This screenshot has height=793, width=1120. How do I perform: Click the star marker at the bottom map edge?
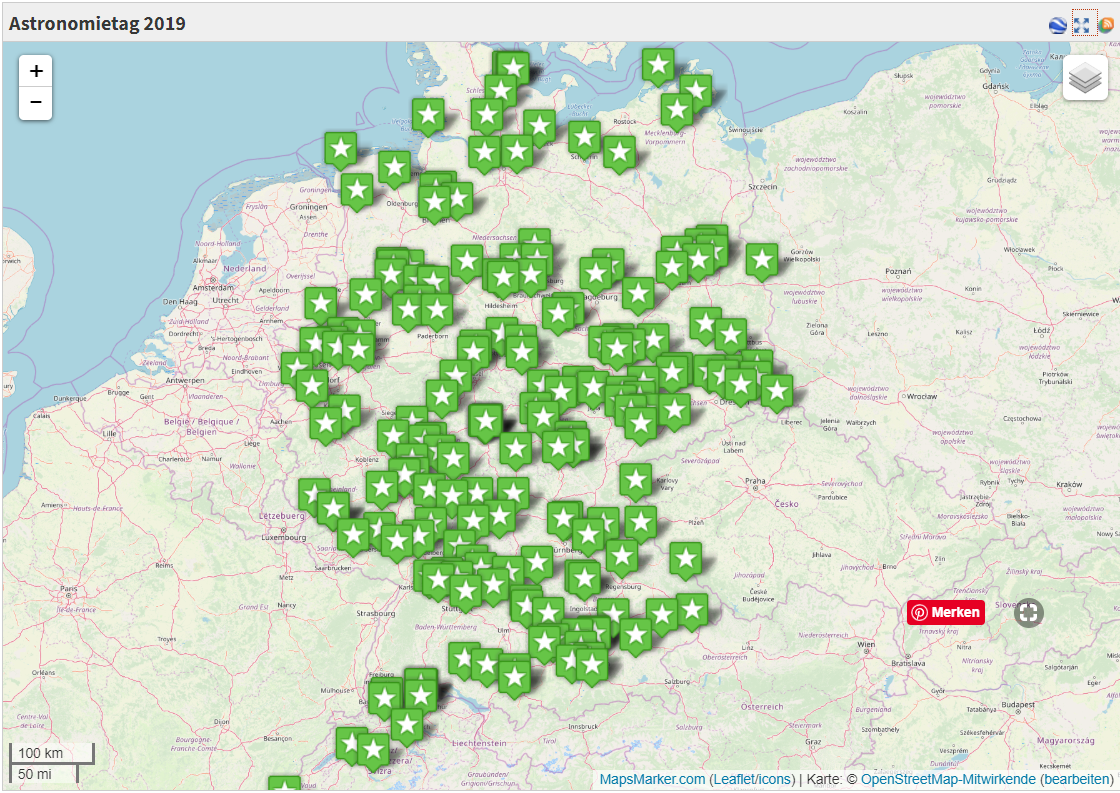point(284,785)
